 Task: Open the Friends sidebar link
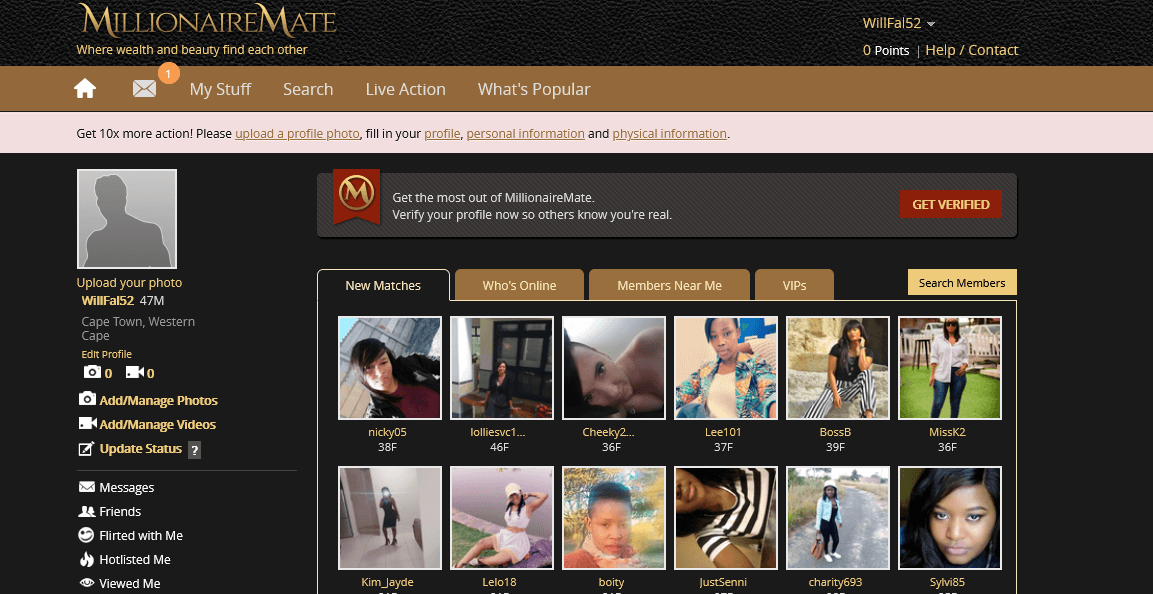click(x=120, y=511)
